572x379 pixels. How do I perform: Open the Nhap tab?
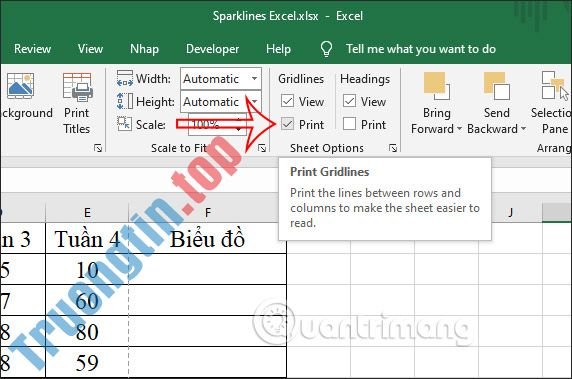[144, 49]
